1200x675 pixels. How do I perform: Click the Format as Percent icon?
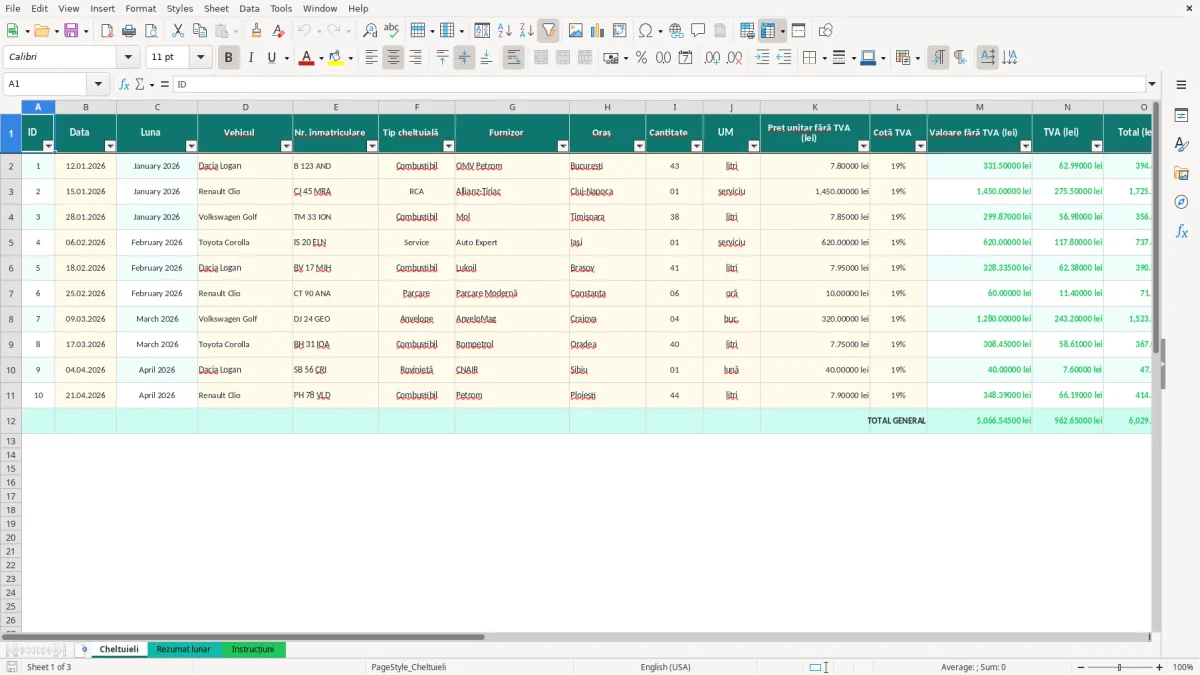[642, 58]
